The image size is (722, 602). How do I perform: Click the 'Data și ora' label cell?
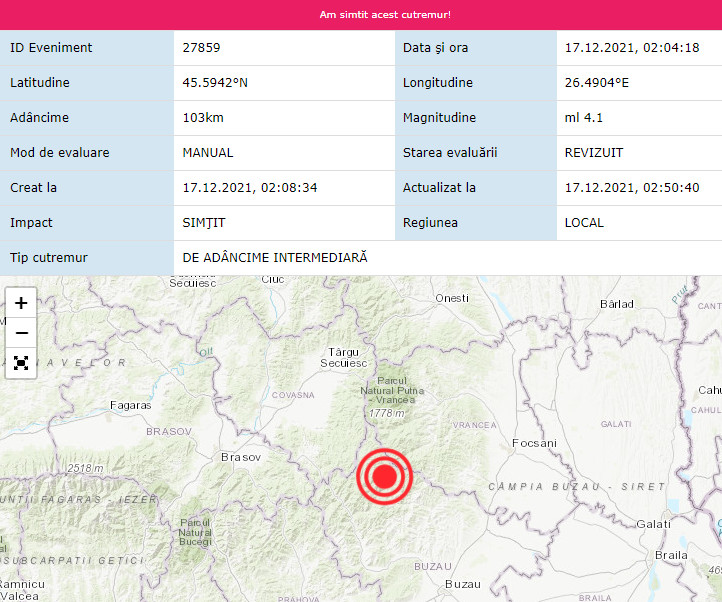coord(435,47)
